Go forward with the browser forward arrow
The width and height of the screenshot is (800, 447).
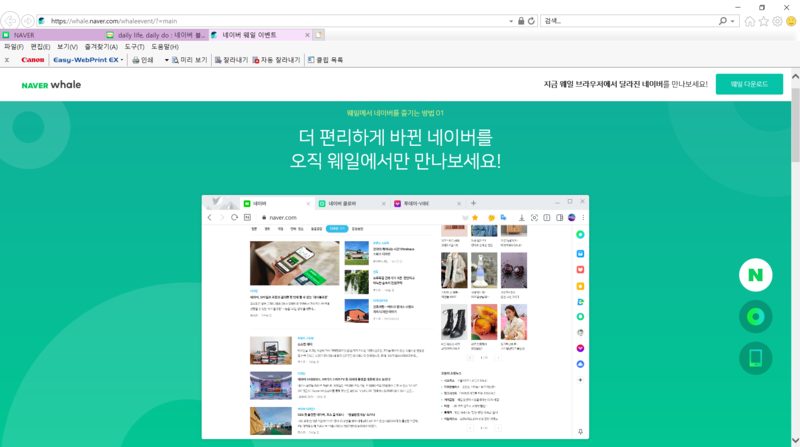point(28,21)
